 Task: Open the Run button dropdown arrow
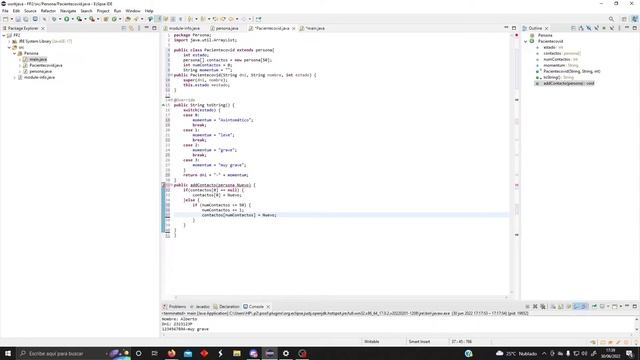pos(72,19)
